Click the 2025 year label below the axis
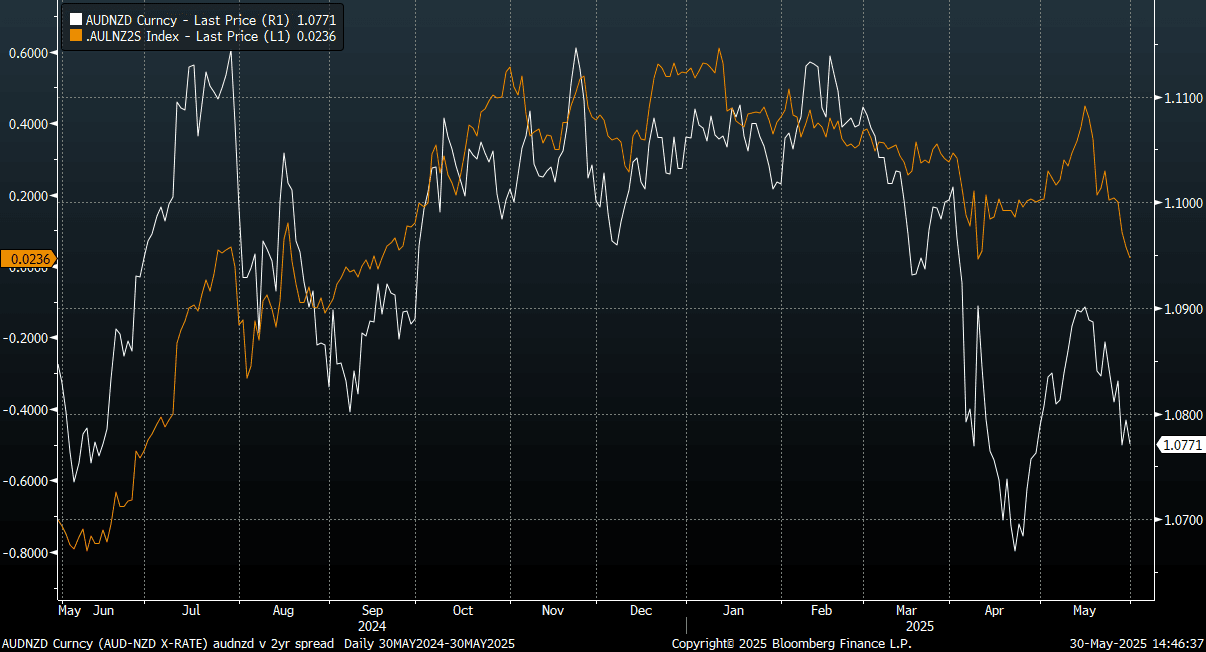Viewport: 1206px width, 652px height. [x=918, y=625]
